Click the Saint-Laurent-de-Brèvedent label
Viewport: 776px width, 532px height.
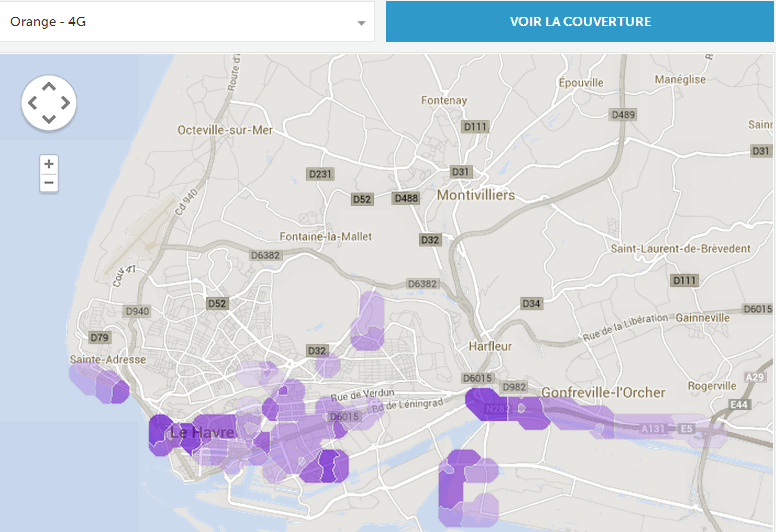[x=665, y=248]
